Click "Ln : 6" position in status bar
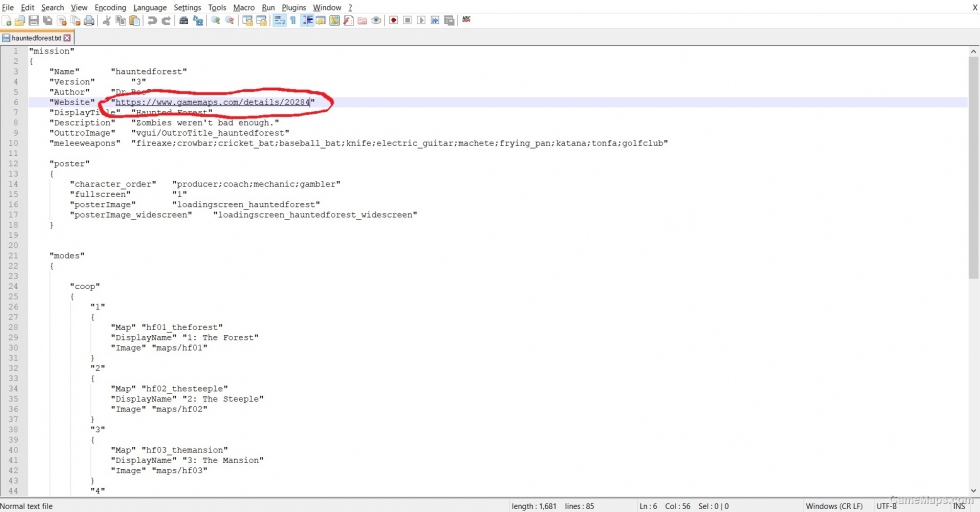 [648, 506]
